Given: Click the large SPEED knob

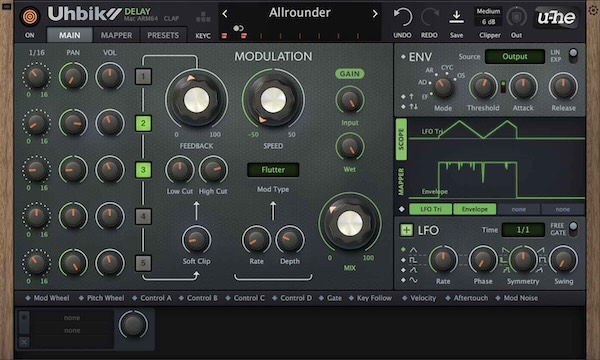Looking at the screenshot, I should pos(273,99).
